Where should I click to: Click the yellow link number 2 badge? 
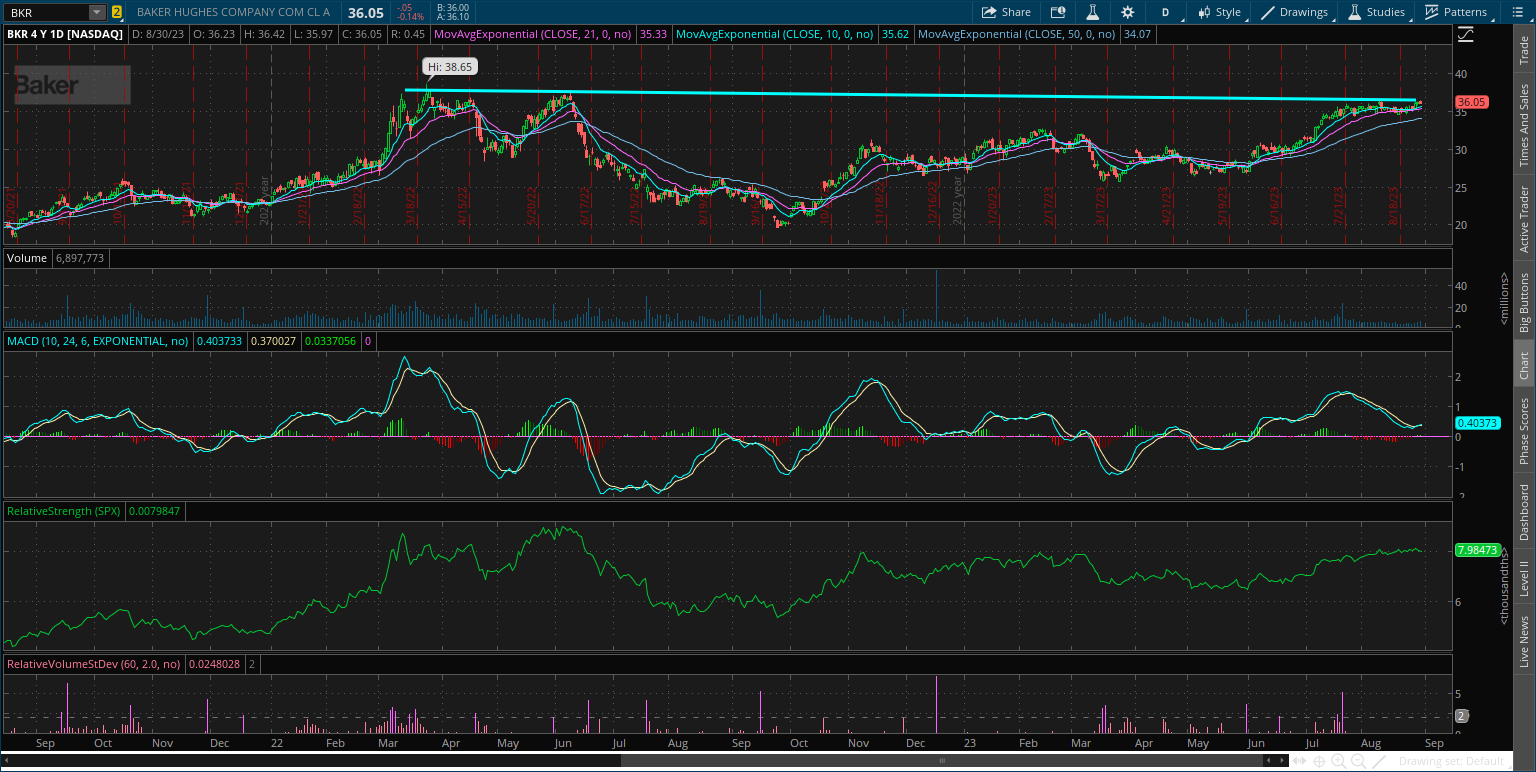[117, 12]
